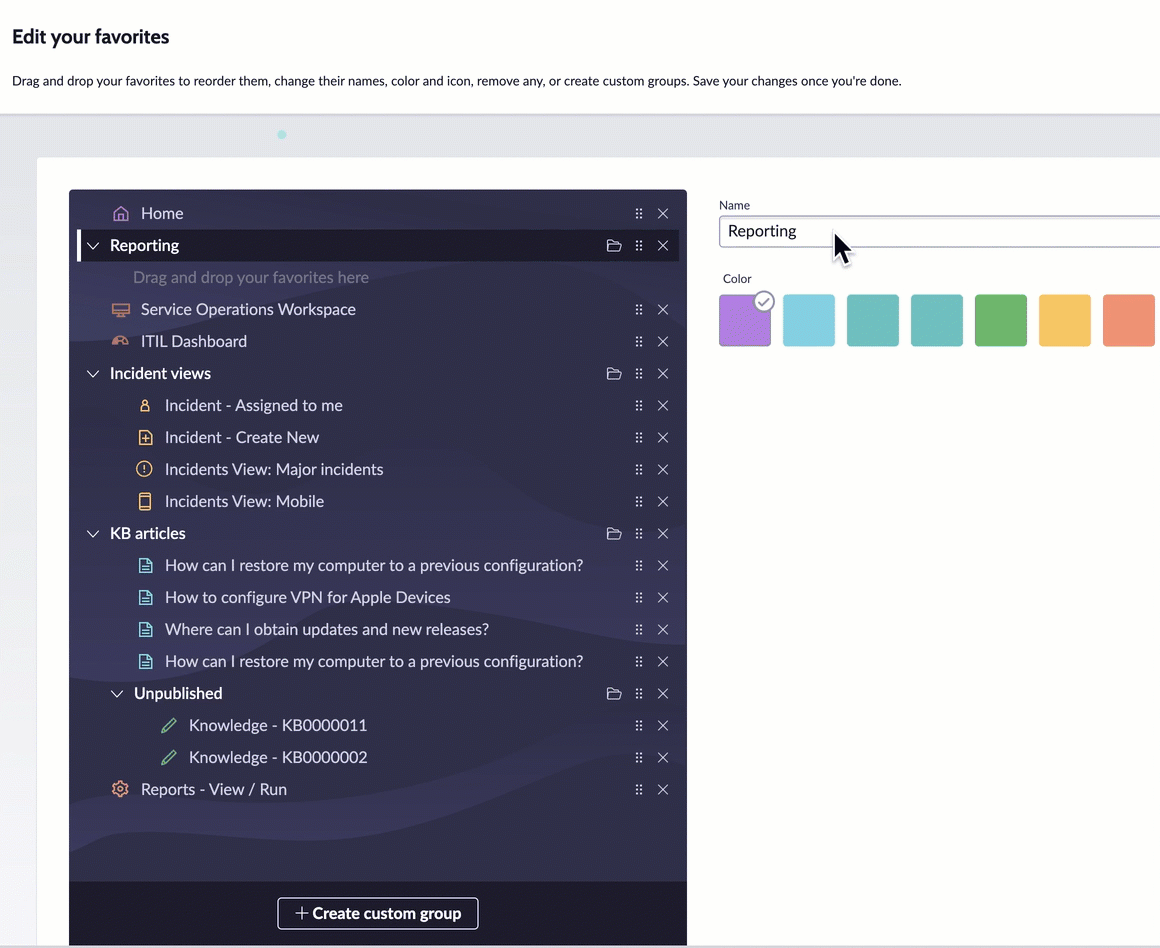Image resolution: width=1160 pixels, height=948 pixels.
Task: Click Service Operations Workspace monitor icon
Action: tap(121, 309)
